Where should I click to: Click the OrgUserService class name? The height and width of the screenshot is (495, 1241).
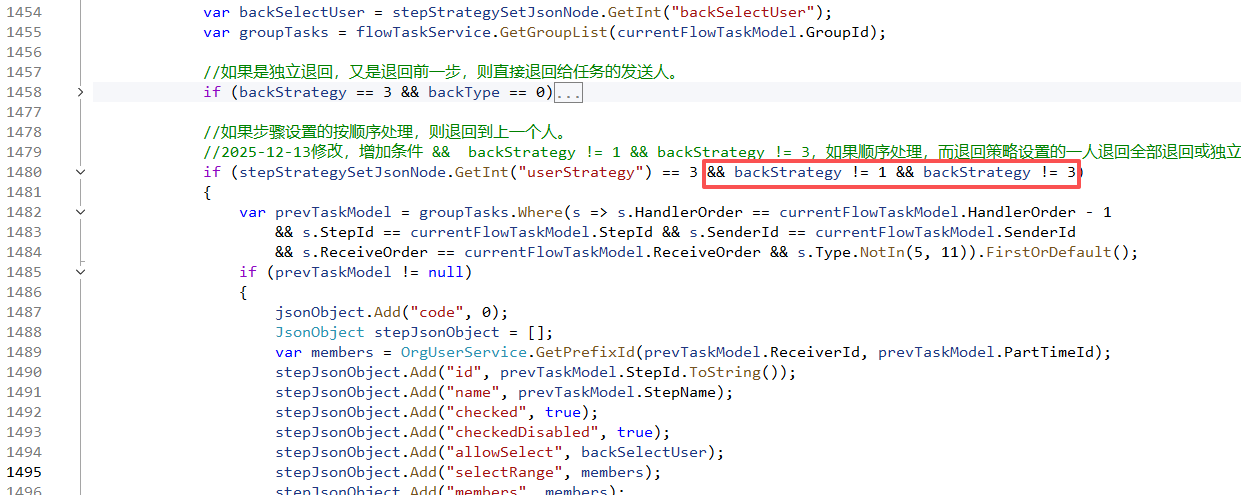[x=450, y=352]
